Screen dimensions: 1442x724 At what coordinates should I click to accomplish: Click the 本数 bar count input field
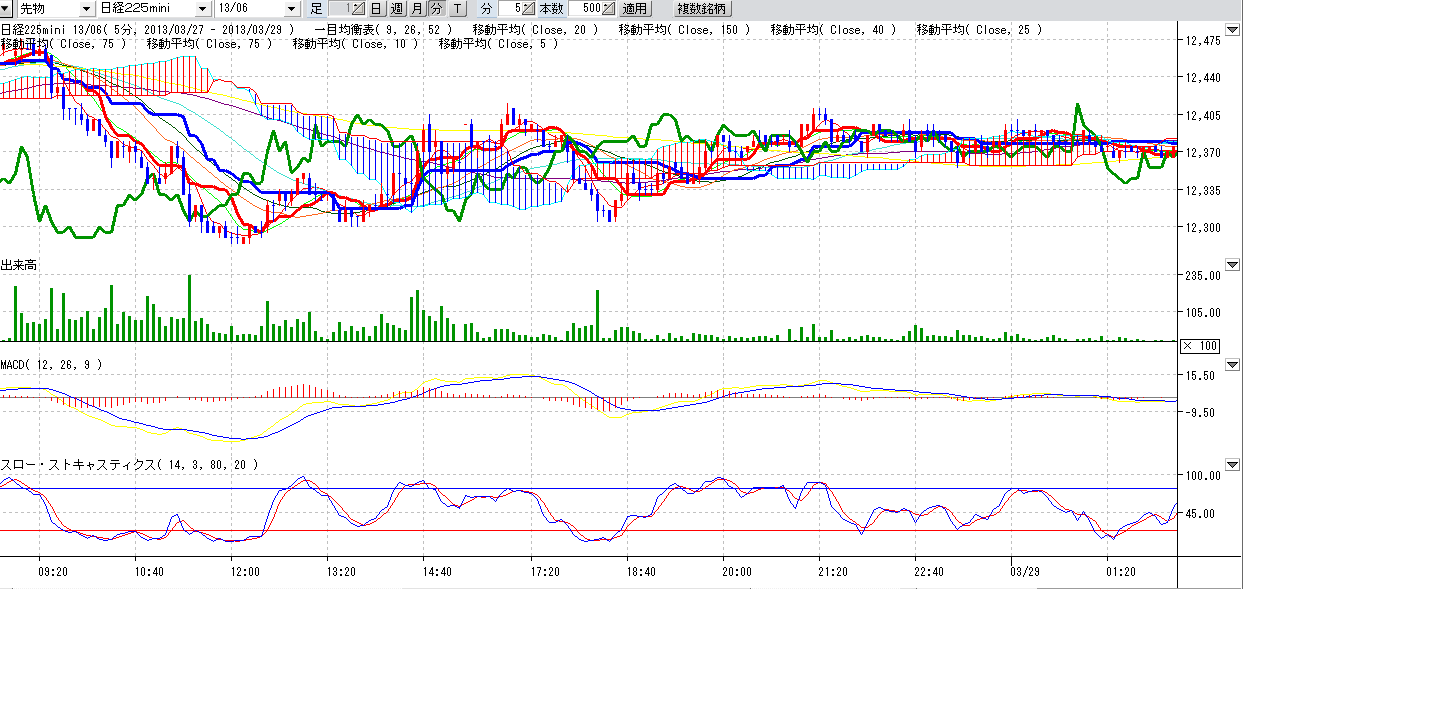click(585, 9)
